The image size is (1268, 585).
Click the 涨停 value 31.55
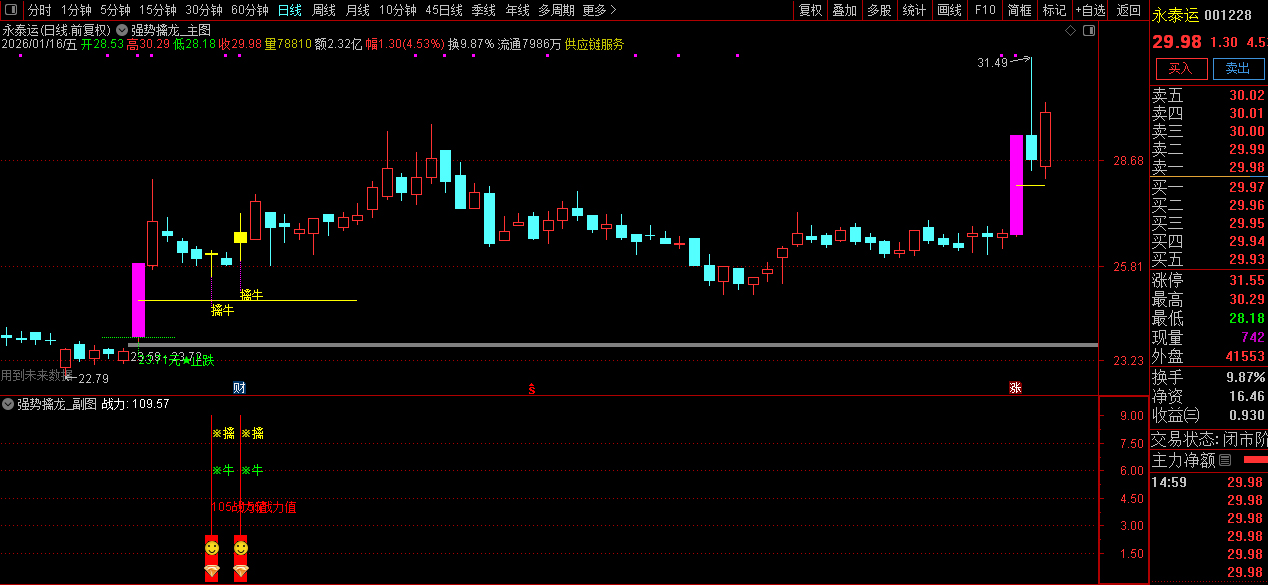1246,281
